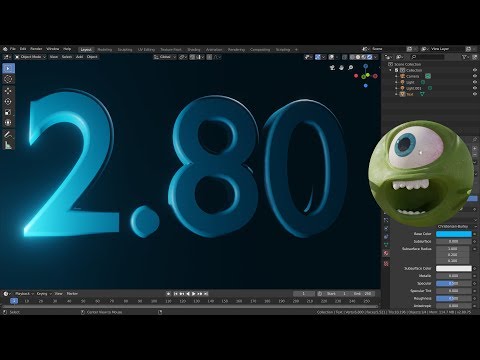
Task: Open the Keying dropdown in timeline
Action: point(44,294)
